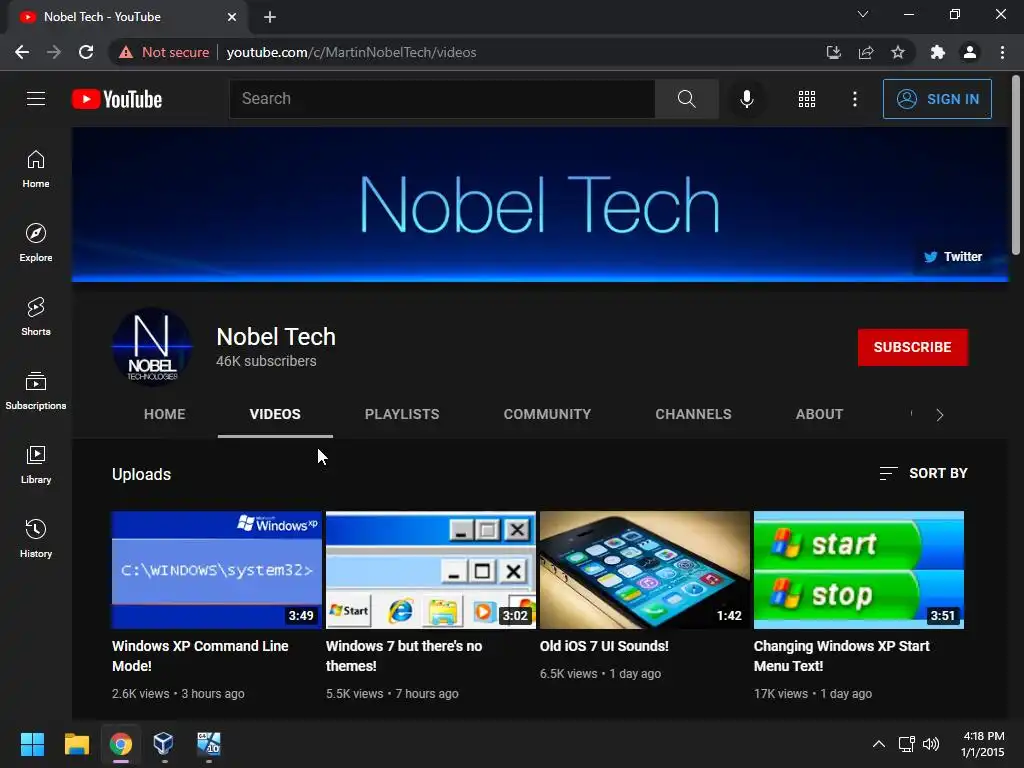Open Changing Windows XP Start Menu Text title

point(841,656)
